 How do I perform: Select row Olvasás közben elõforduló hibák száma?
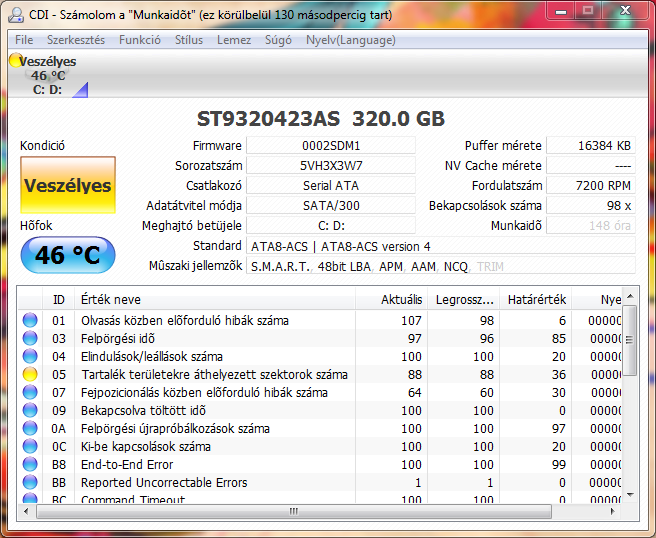[320, 320]
